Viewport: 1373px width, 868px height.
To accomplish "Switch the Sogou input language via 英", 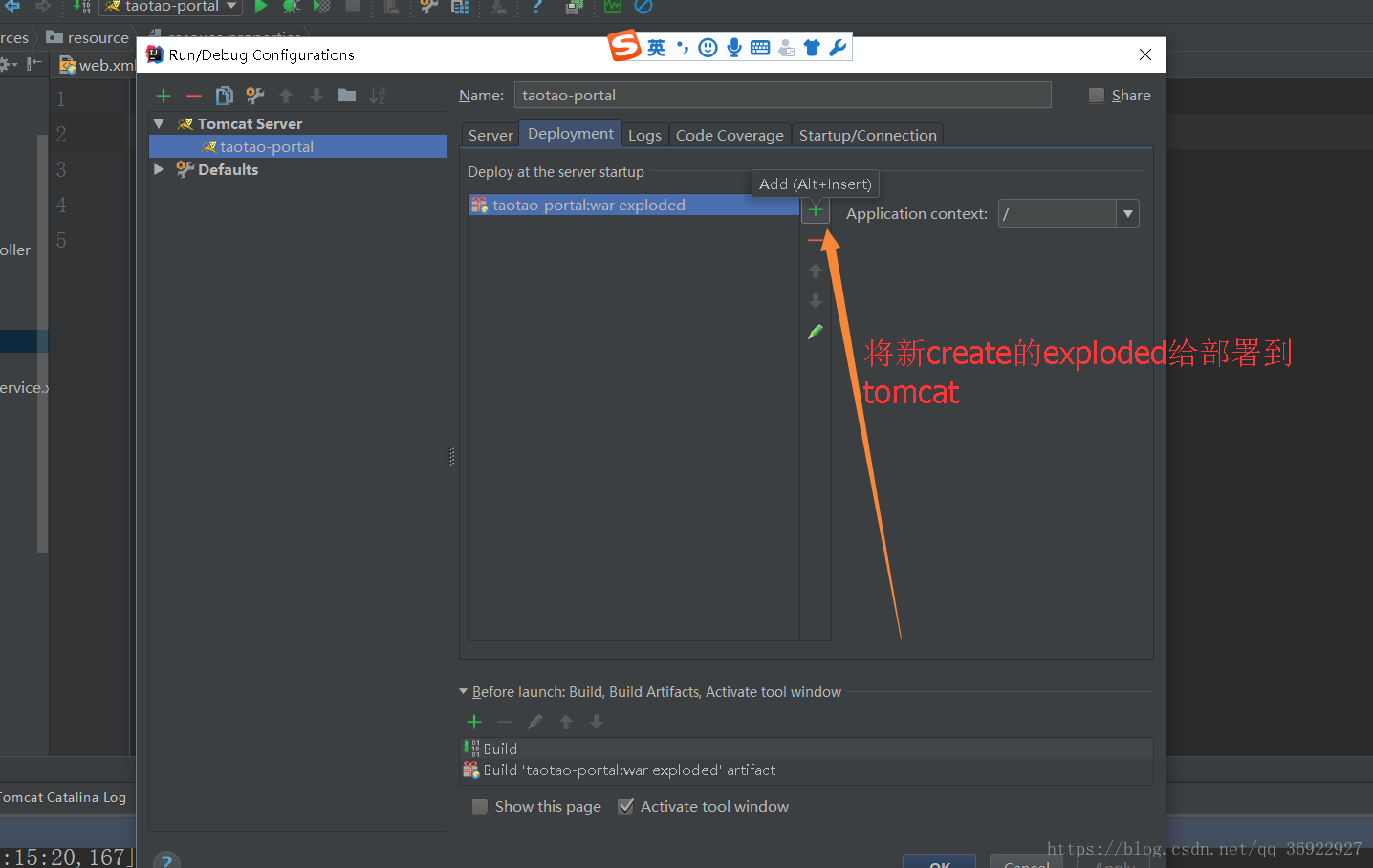I will click(x=656, y=48).
